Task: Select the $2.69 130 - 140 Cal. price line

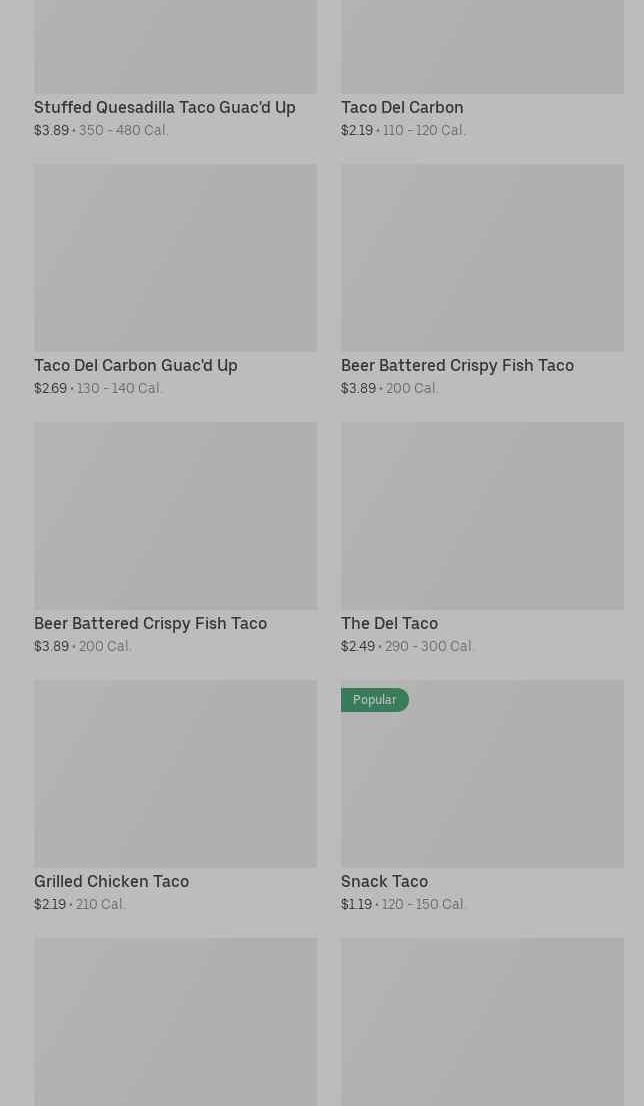Action: [x=98, y=388]
